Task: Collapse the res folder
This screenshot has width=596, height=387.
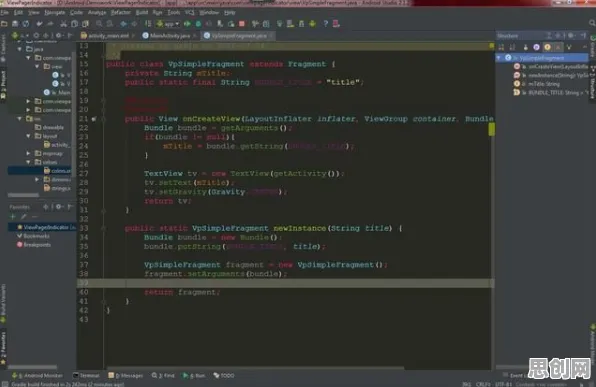Action: click(19, 119)
